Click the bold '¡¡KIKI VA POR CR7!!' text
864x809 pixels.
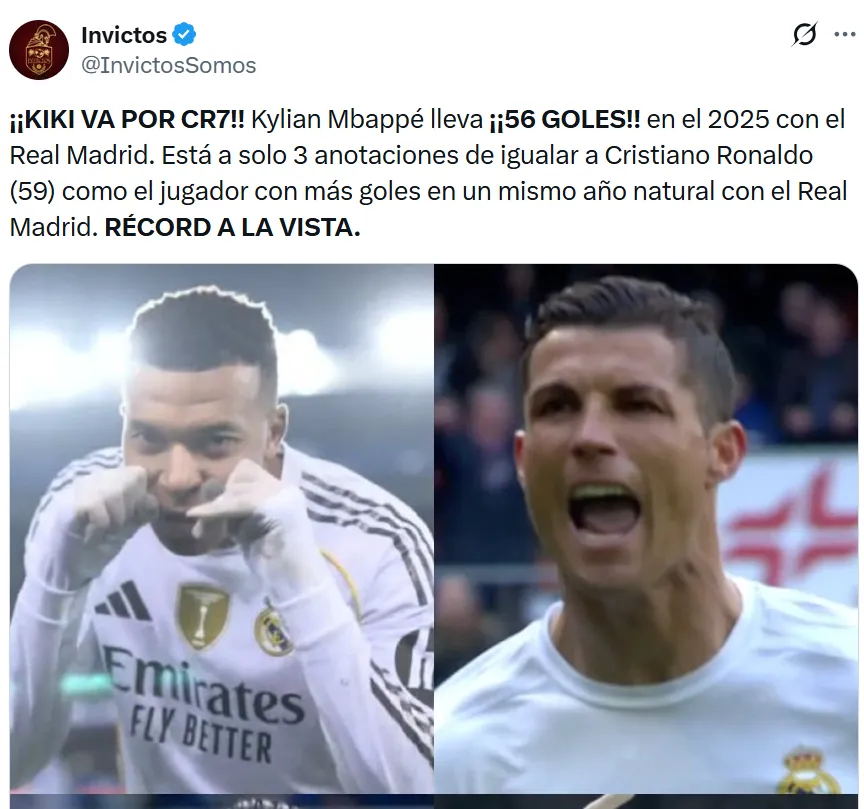(127, 120)
